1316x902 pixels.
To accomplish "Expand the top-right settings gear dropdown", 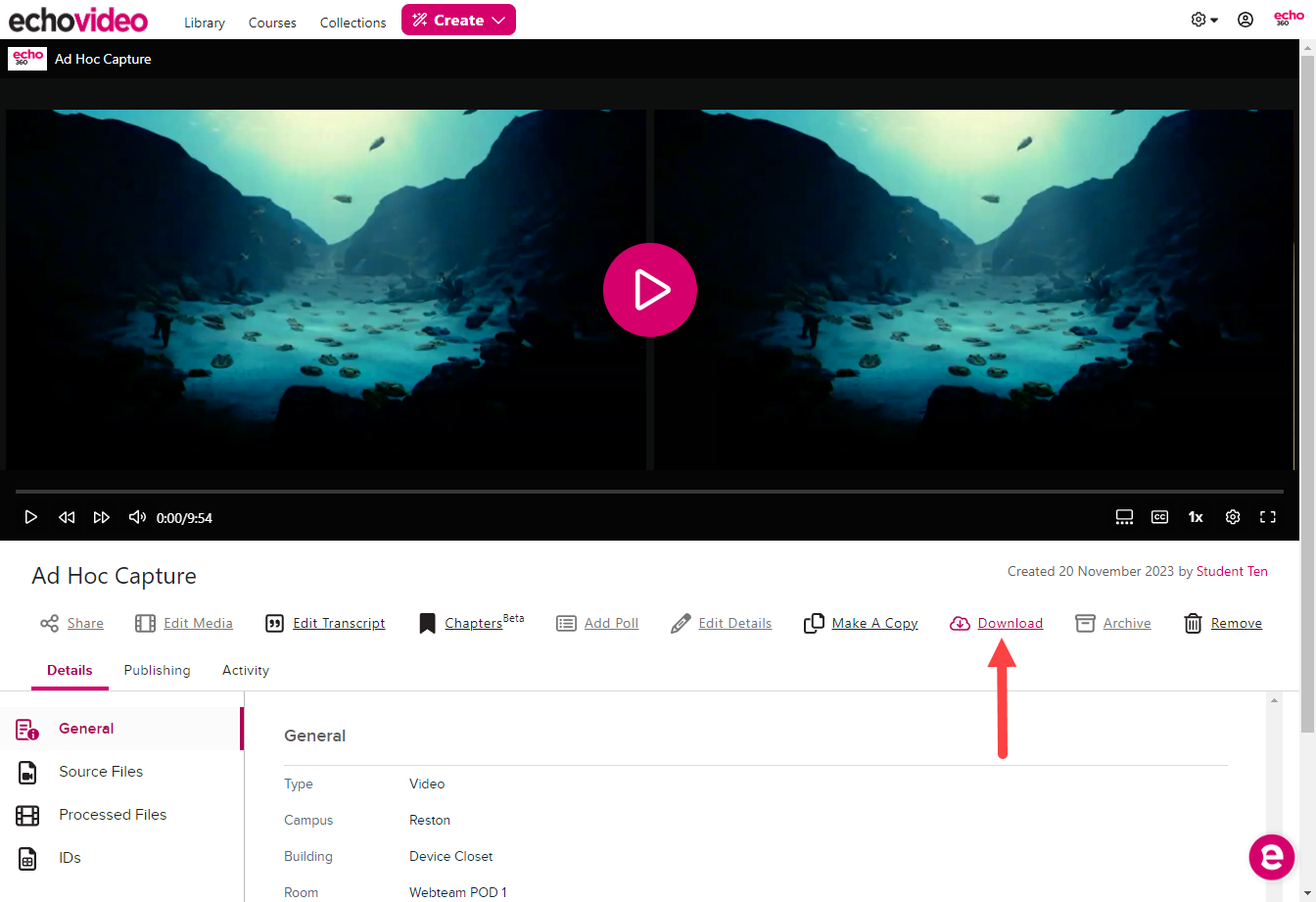I will click(x=1203, y=19).
